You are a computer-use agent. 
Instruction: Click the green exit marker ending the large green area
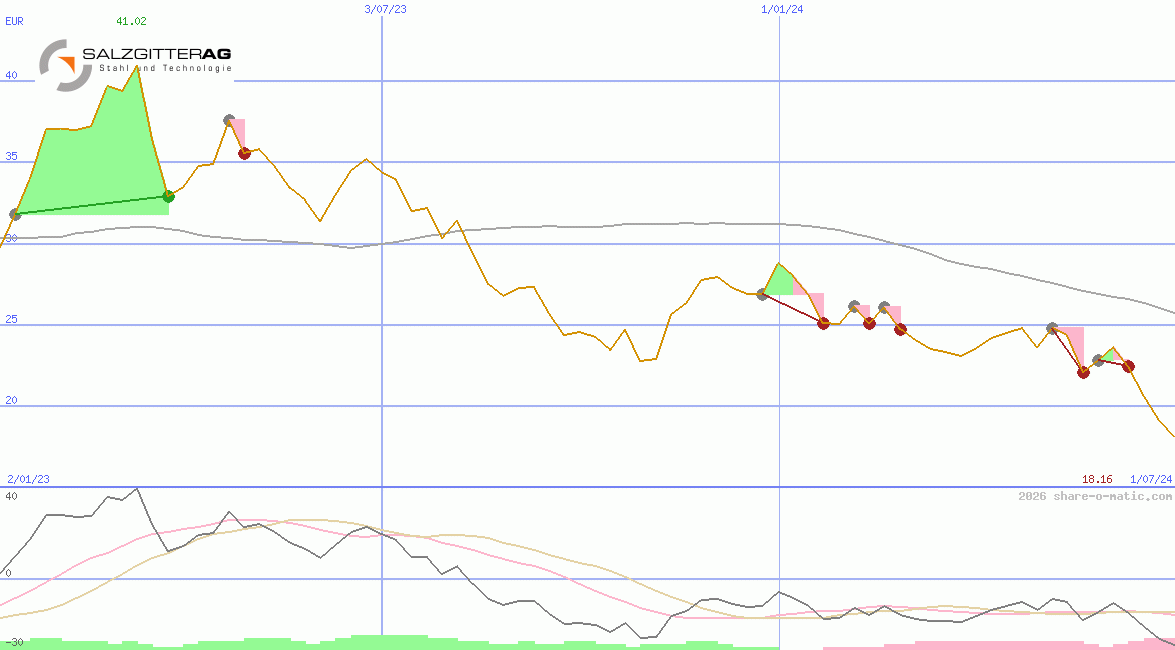pyautogui.click(x=168, y=196)
